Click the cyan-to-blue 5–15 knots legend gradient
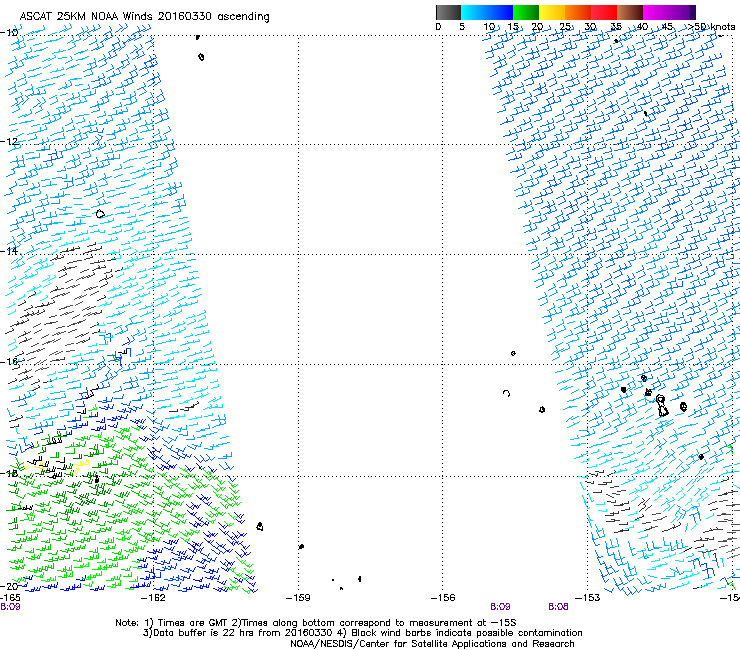 click(487, 12)
